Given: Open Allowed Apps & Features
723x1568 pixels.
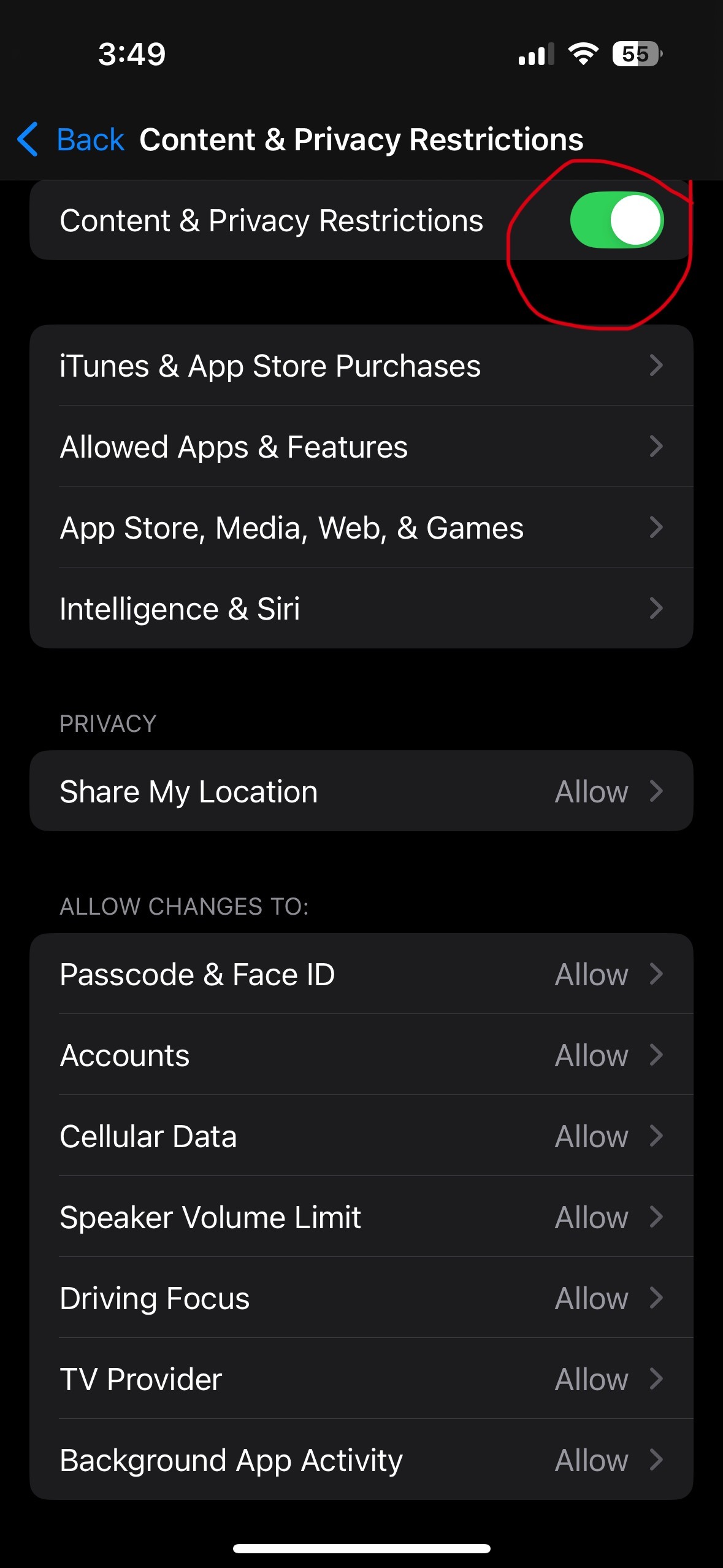Looking at the screenshot, I should click(361, 447).
